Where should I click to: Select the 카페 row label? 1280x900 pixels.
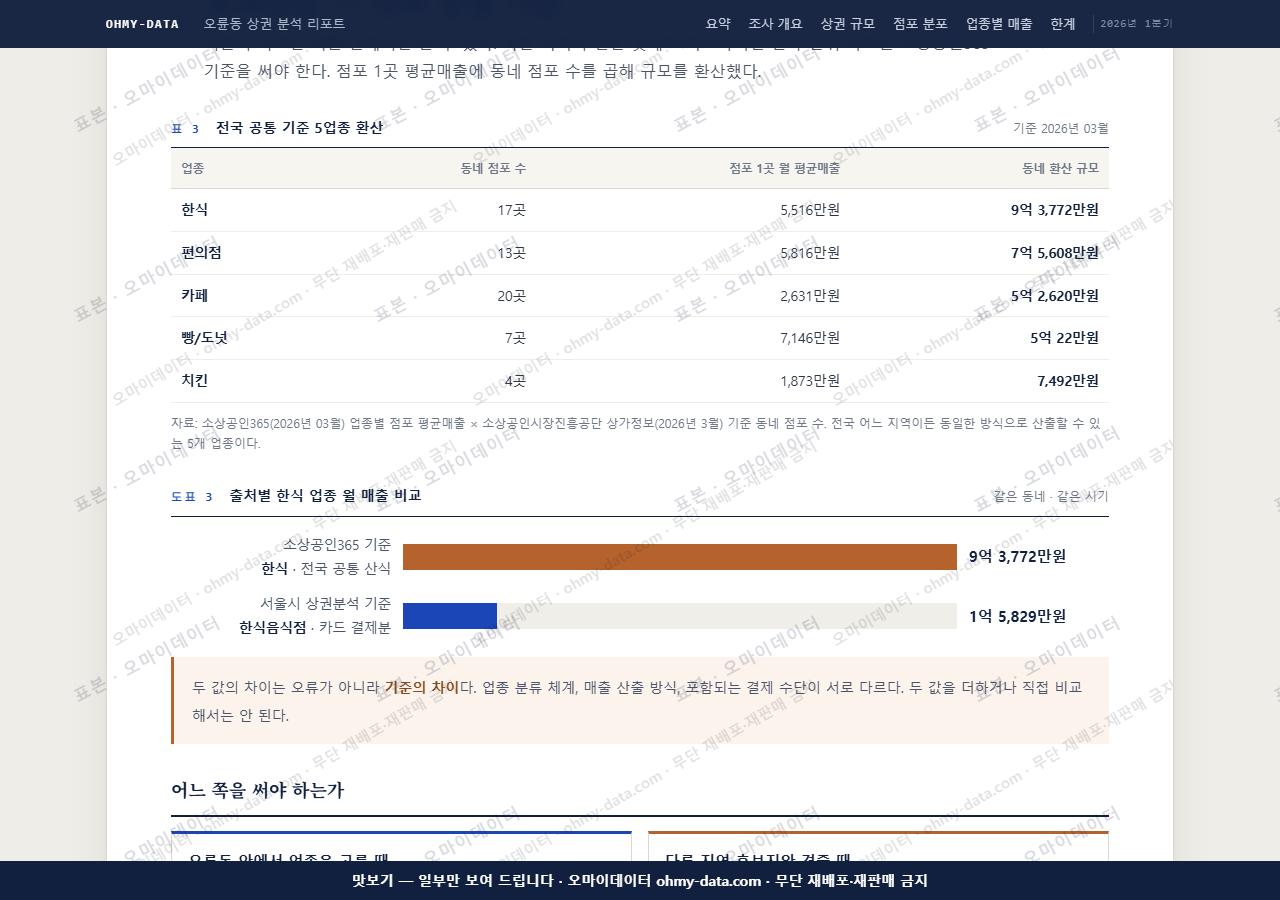pyautogui.click(x=195, y=296)
